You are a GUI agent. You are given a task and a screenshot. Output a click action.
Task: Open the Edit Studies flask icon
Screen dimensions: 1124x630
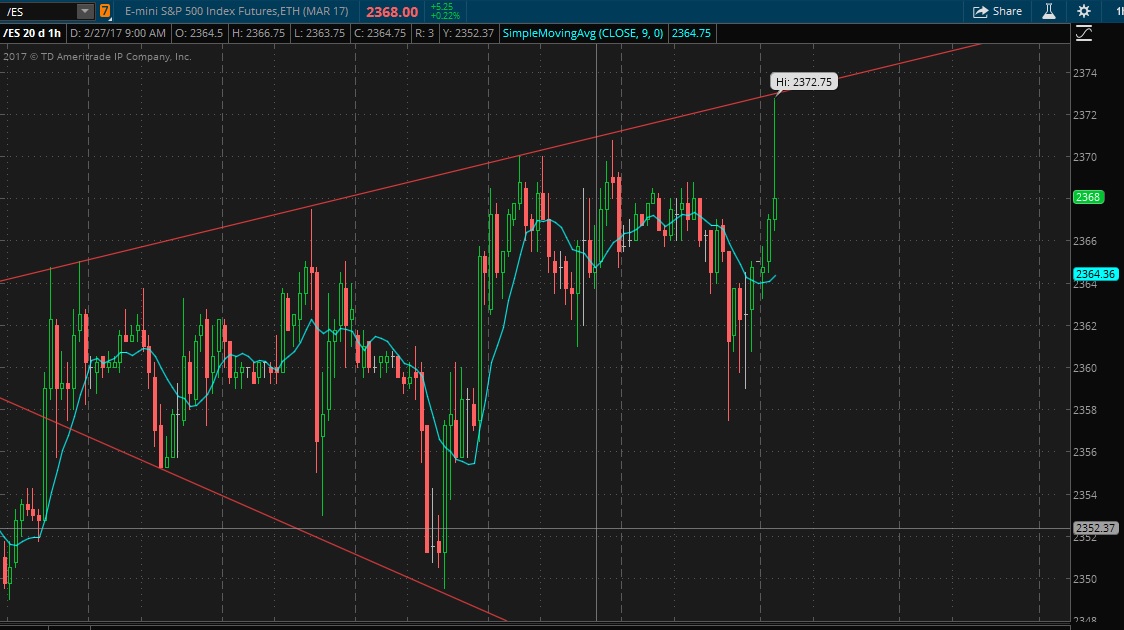point(1049,11)
